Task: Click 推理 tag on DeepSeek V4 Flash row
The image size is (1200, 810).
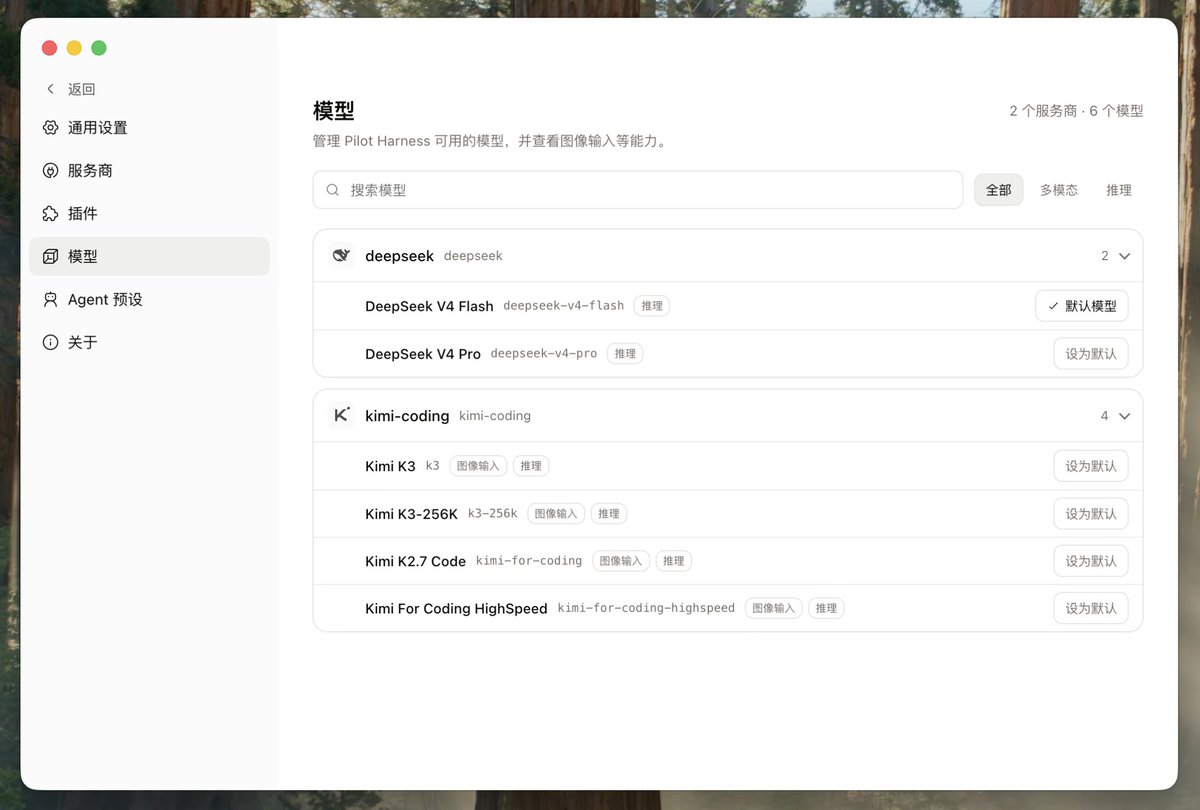Action: (x=652, y=306)
